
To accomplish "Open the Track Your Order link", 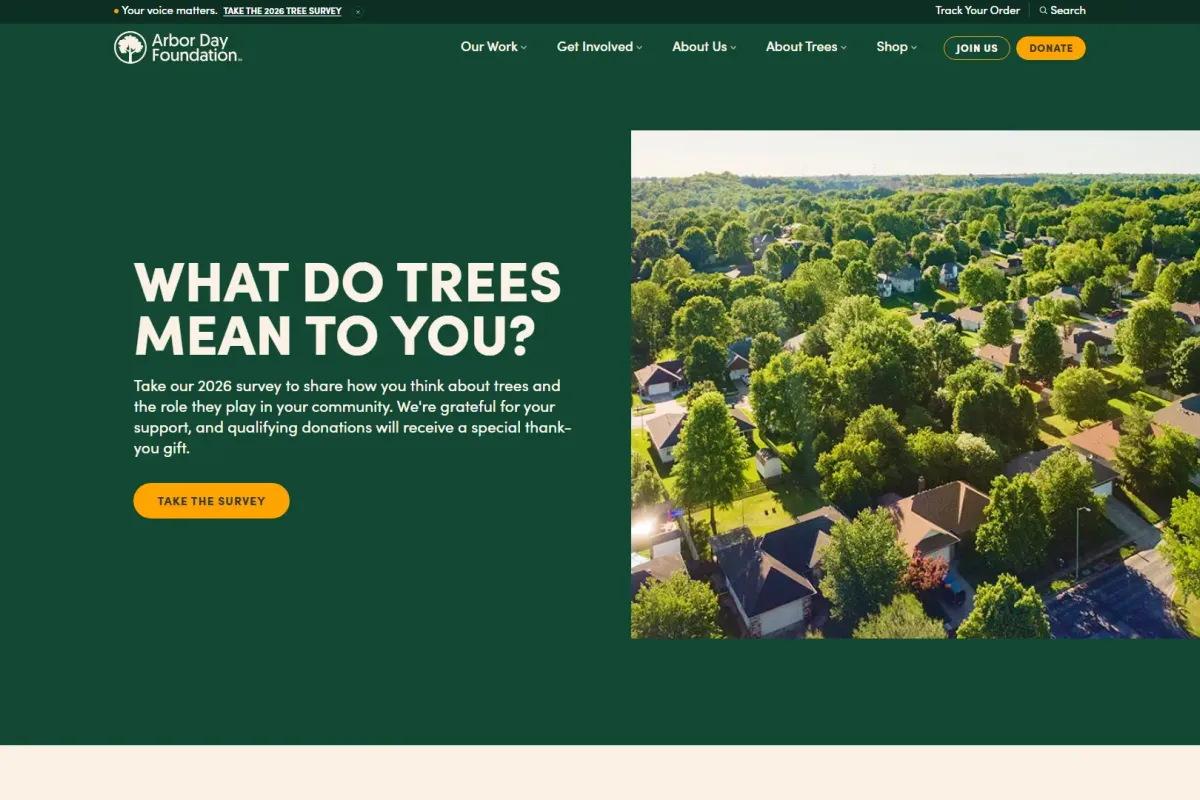I will click(x=977, y=10).
